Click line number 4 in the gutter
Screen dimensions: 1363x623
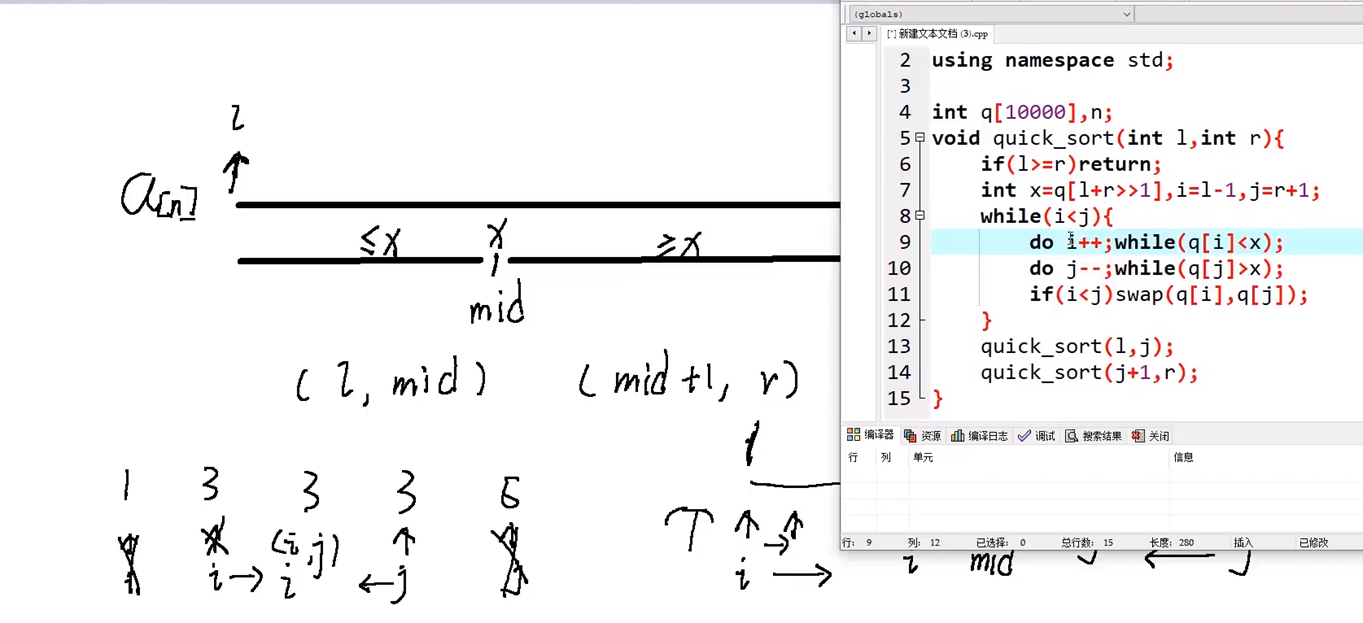(x=905, y=112)
